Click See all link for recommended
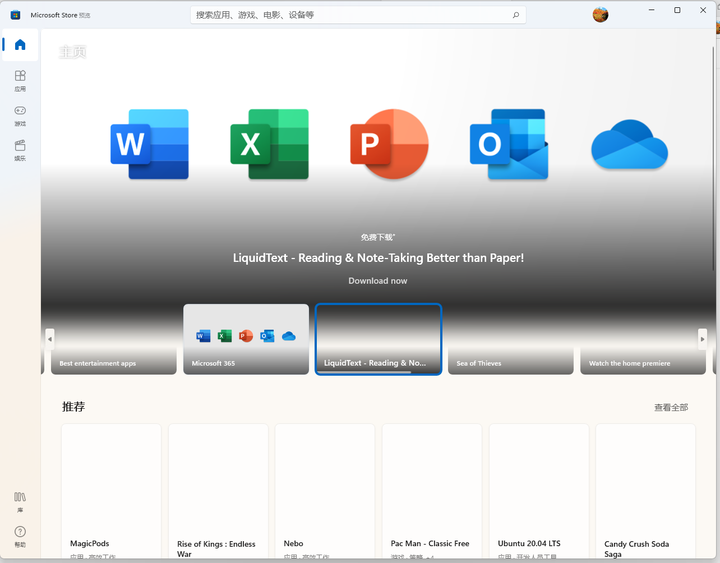 pyautogui.click(x=671, y=407)
